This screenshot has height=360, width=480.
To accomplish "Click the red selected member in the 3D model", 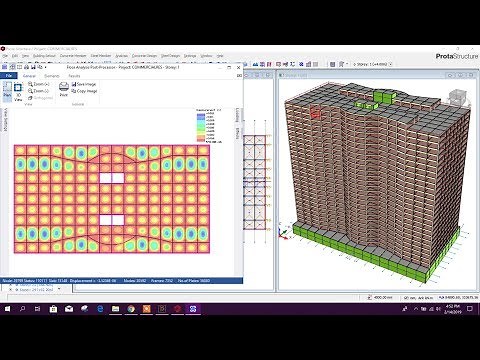I will [315, 112].
